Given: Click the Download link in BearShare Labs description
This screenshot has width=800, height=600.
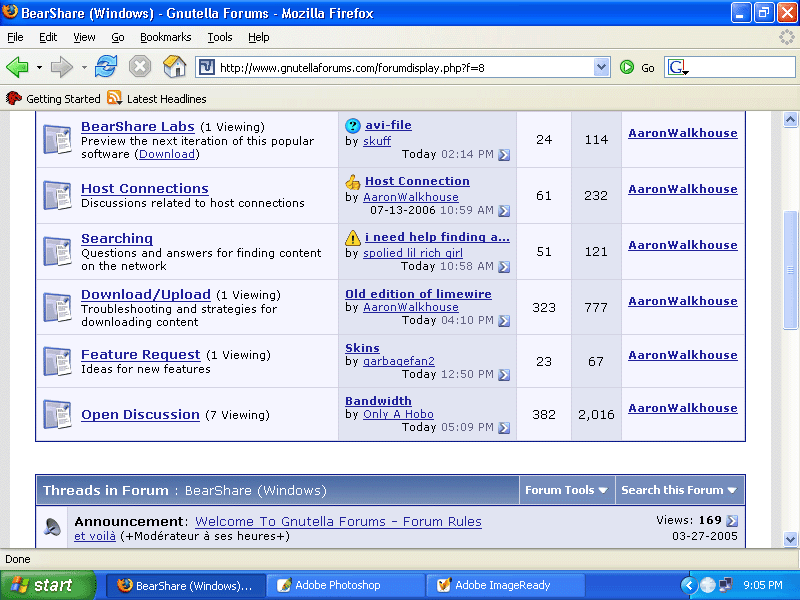Looking at the screenshot, I should pyautogui.click(x=167, y=154).
